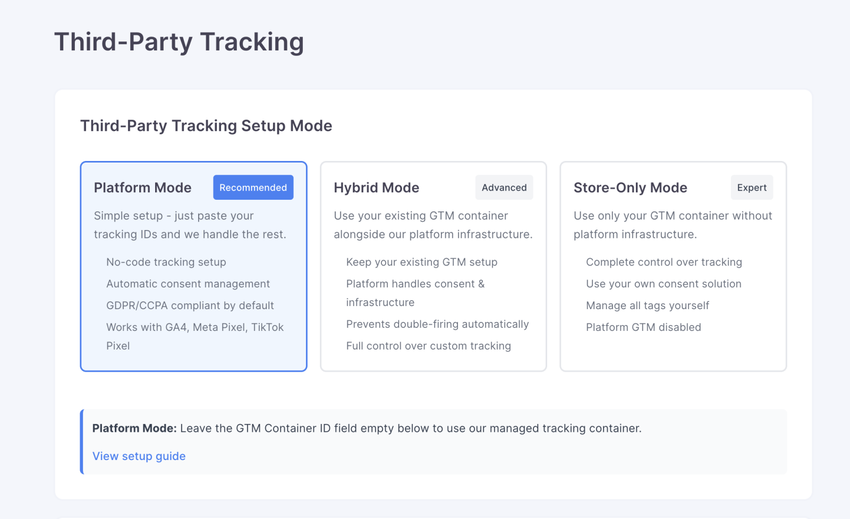Click 'Keep your existing GTM setup' item
850x519 pixels.
[421, 262]
